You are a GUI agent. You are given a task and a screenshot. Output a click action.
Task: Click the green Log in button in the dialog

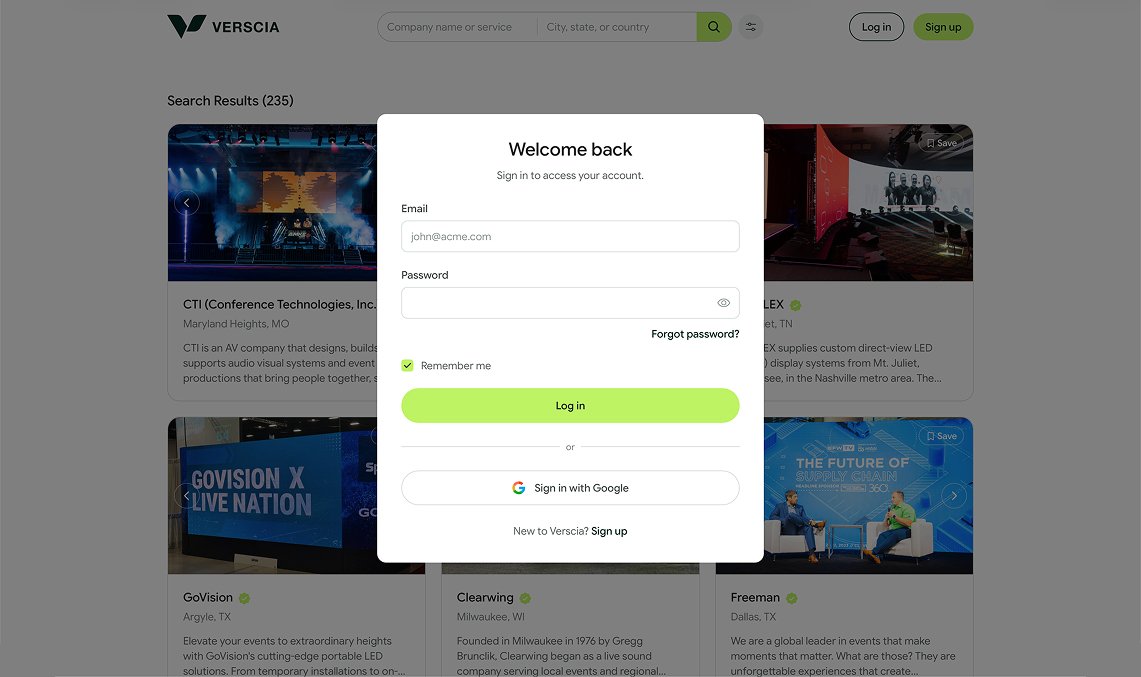click(x=570, y=405)
